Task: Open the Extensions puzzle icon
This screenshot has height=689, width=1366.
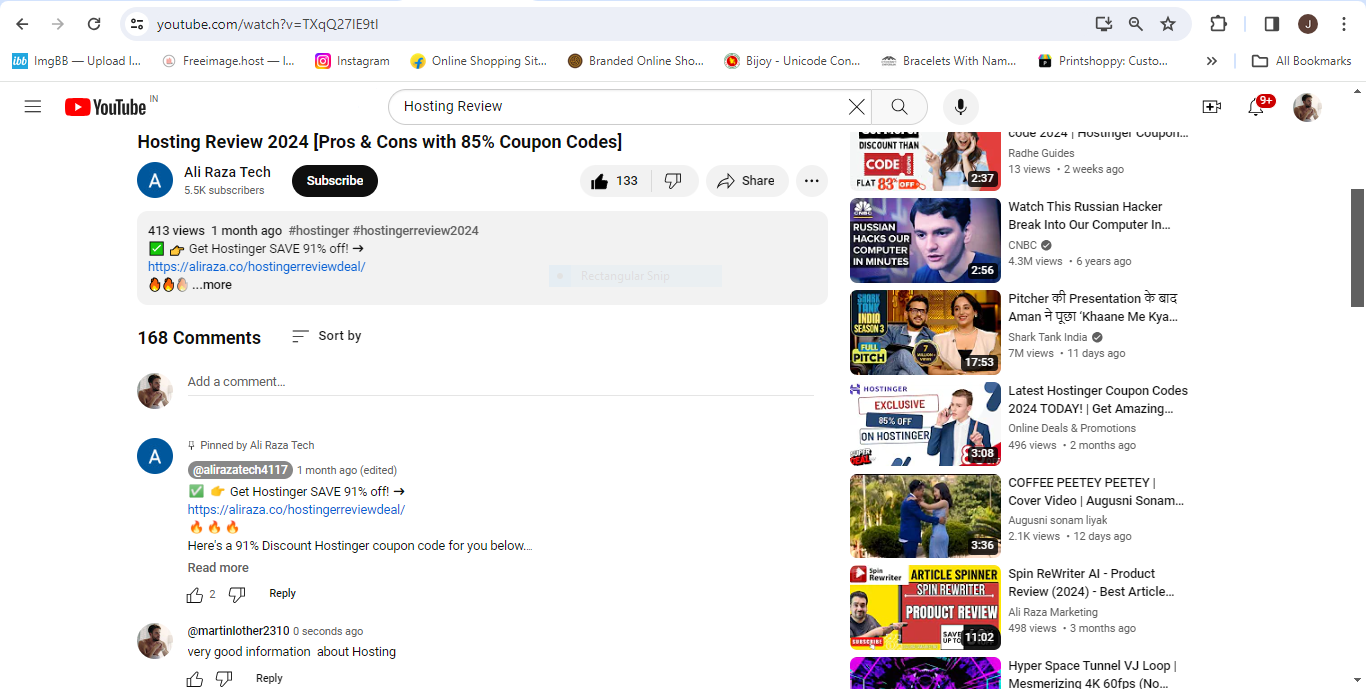Action: click(1218, 24)
